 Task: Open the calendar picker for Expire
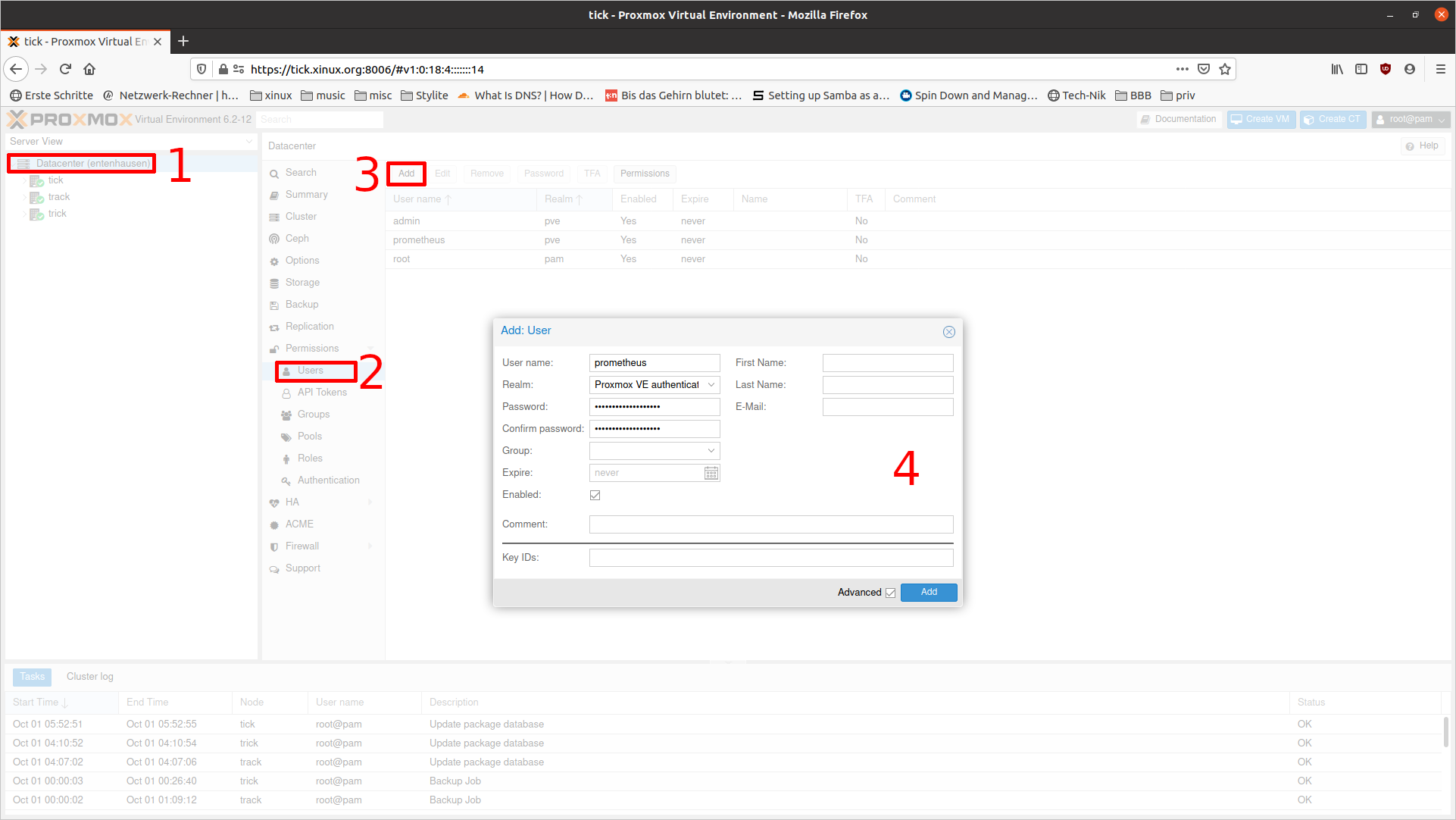coord(711,473)
